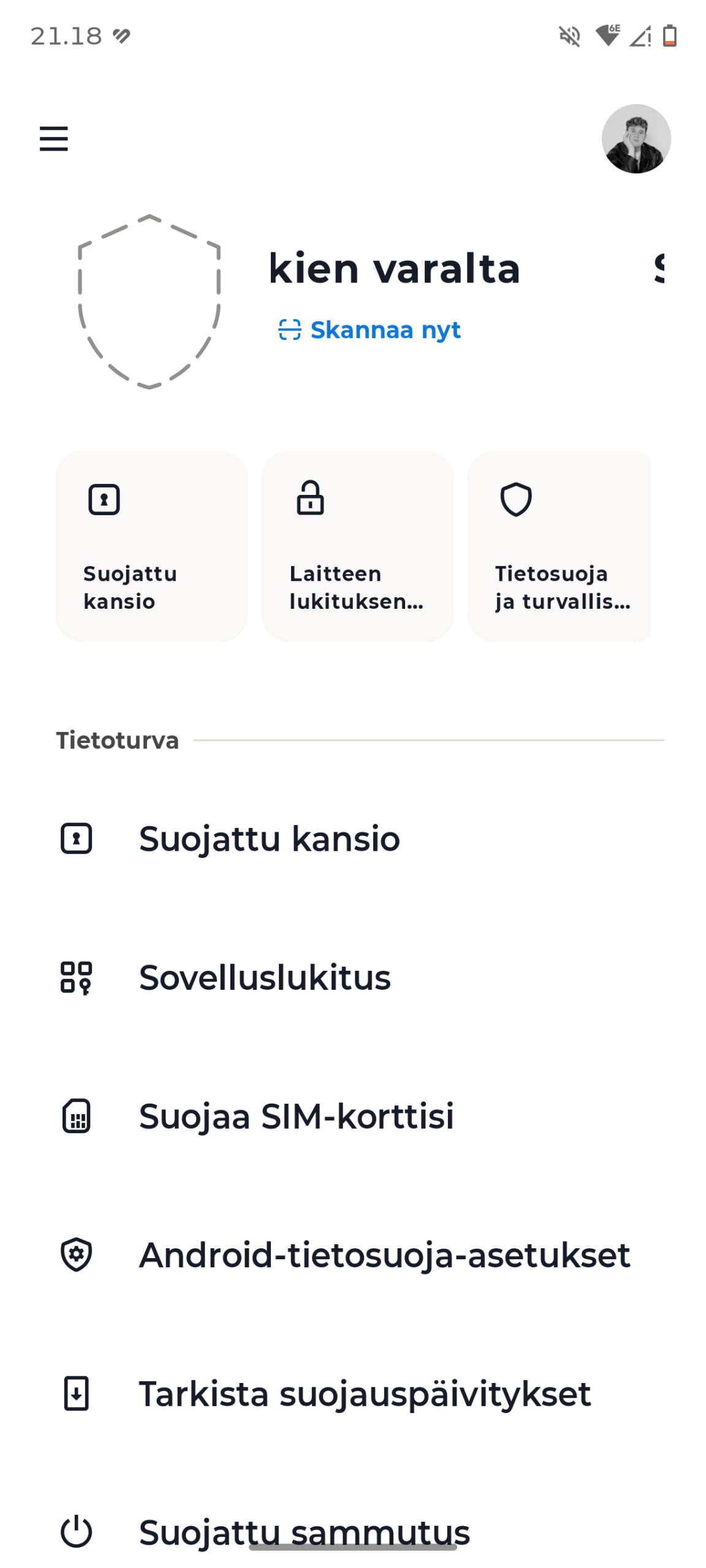Select Tarkista suojauspäivitykset entry
The height and width of the screenshot is (1568, 706).
365,1393
